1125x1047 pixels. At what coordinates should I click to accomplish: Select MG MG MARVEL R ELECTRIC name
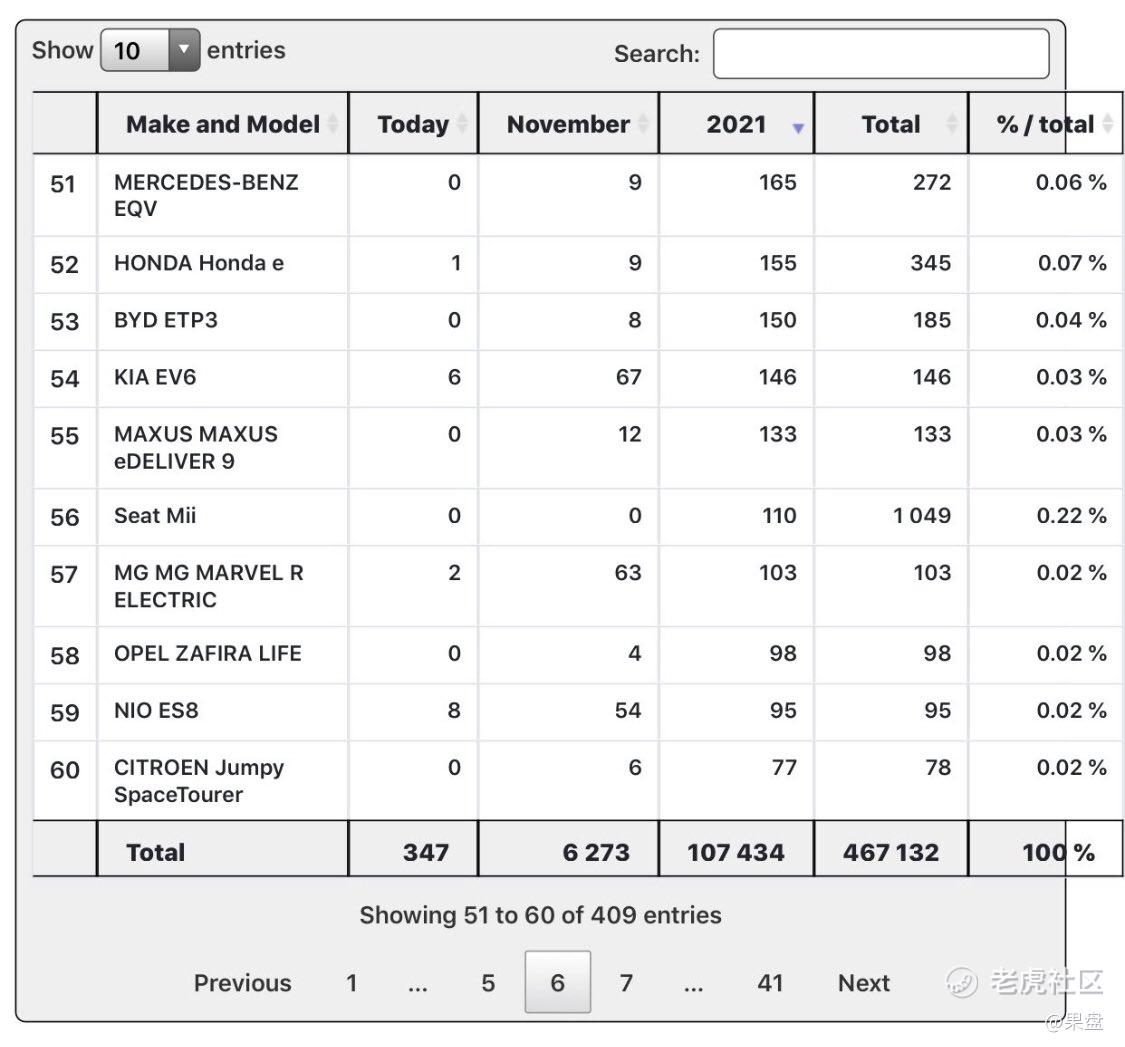tap(209, 586)
